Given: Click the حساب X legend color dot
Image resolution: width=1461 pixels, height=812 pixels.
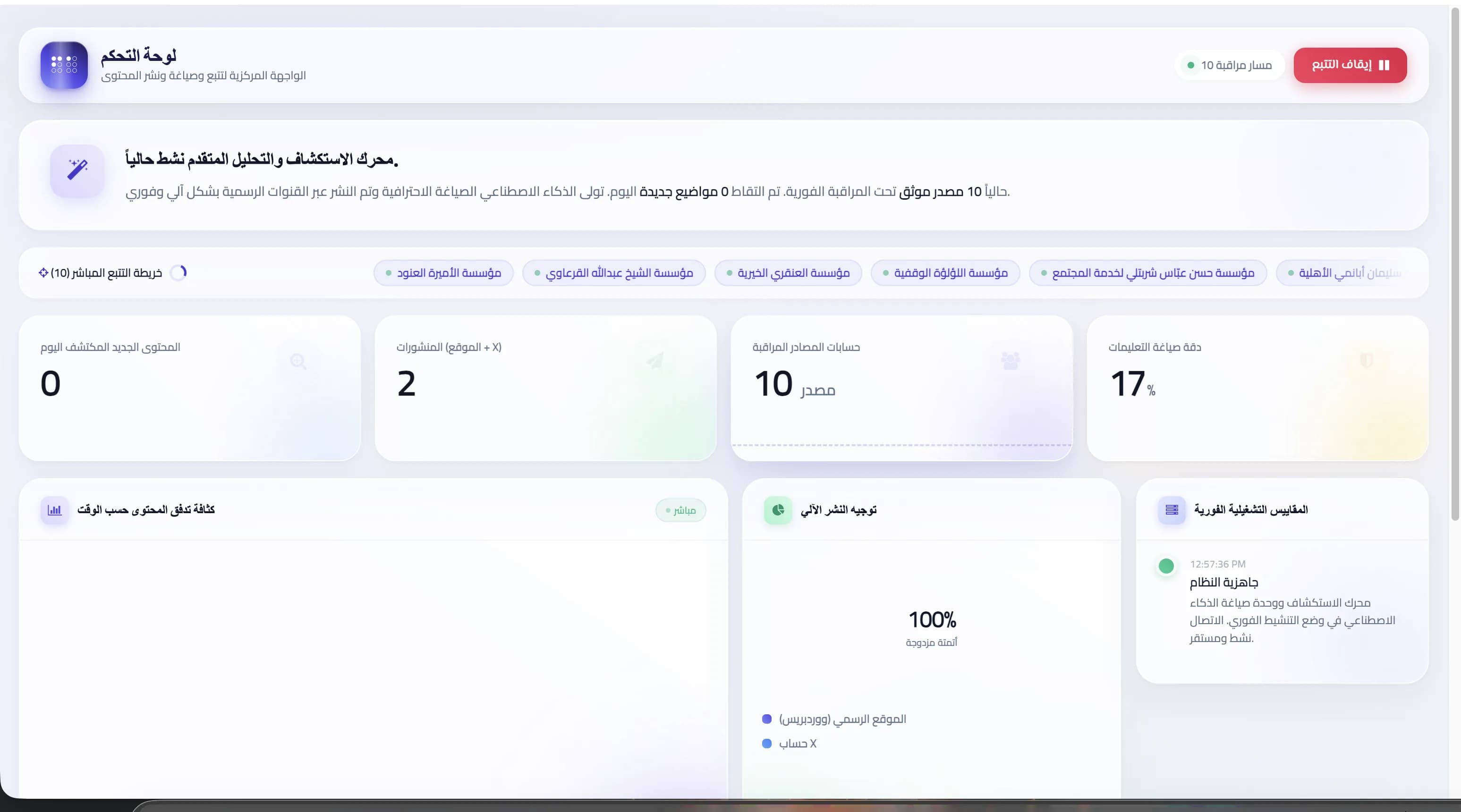Looking at the screenshot, I should point(767,744).
